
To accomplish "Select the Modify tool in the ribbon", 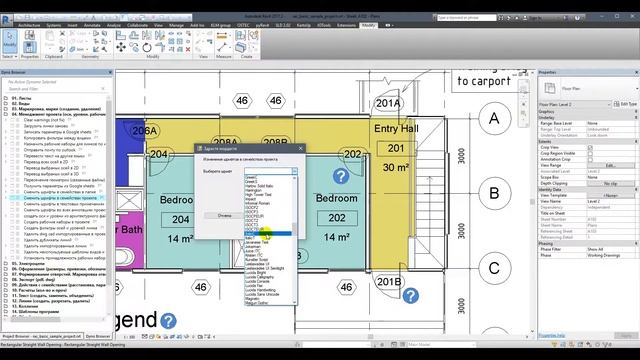I will pyautogui.click(x=9, y=41).
